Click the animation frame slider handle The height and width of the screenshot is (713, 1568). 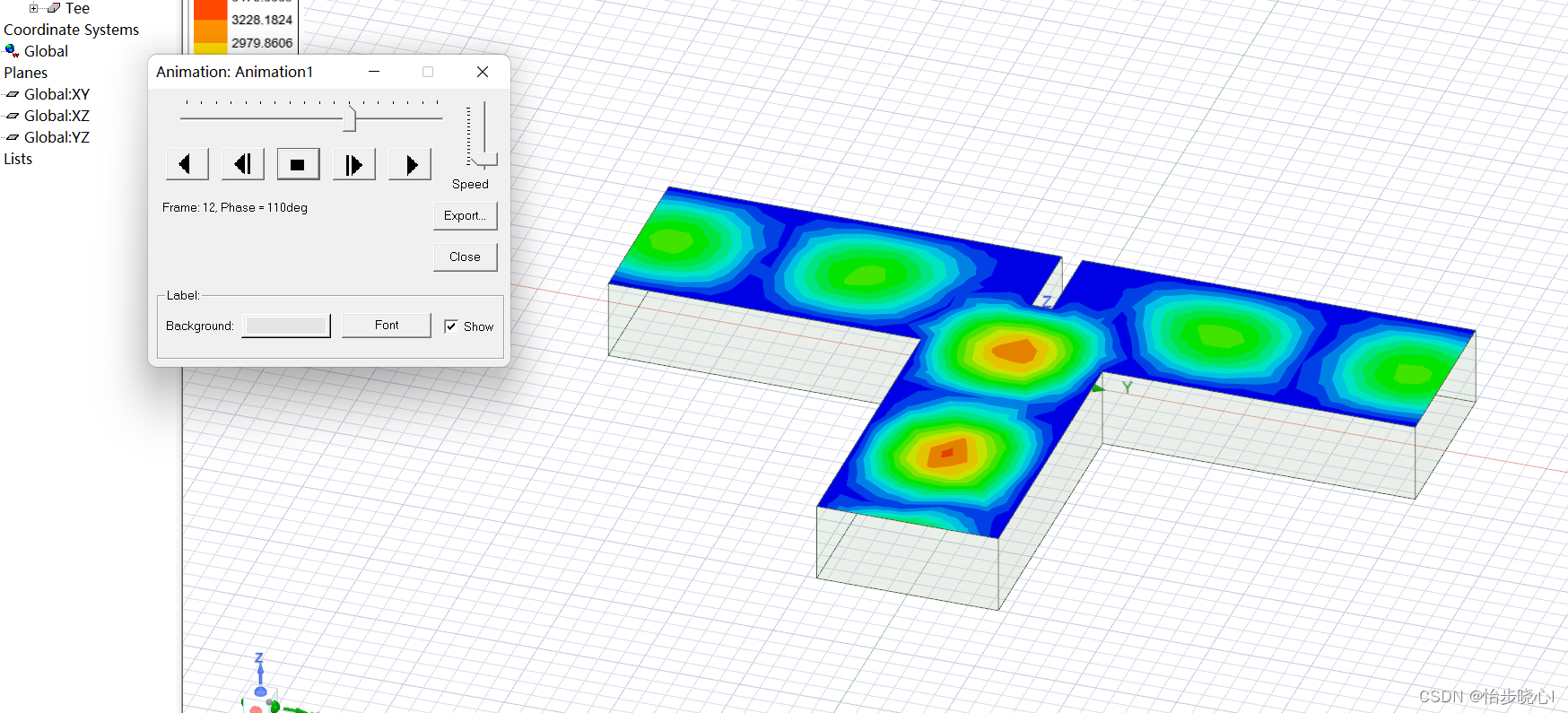pos(350,118)
